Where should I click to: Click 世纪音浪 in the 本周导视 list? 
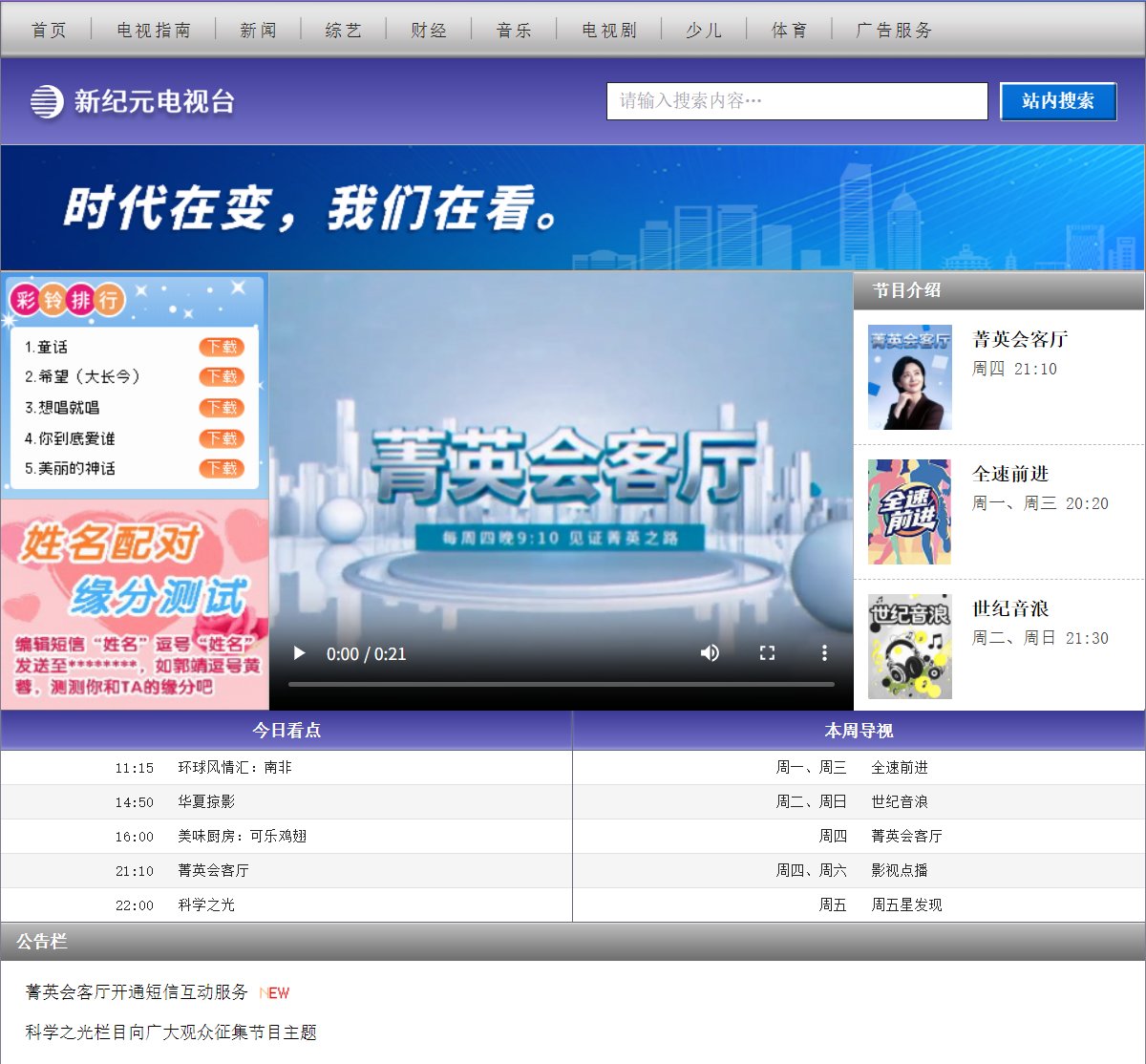point(900,802)
